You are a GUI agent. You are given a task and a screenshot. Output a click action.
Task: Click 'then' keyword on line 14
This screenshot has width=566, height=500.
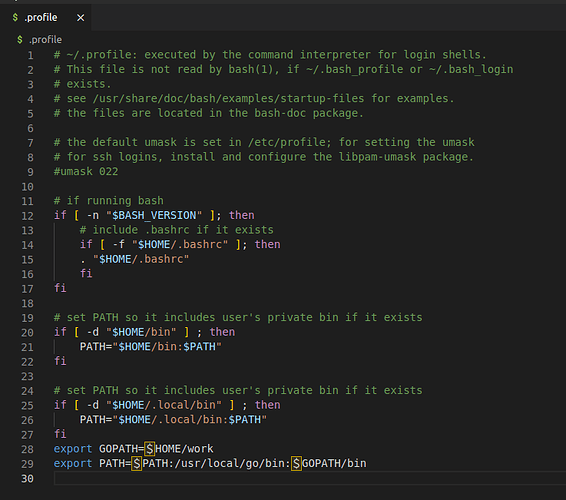(267, 244)
